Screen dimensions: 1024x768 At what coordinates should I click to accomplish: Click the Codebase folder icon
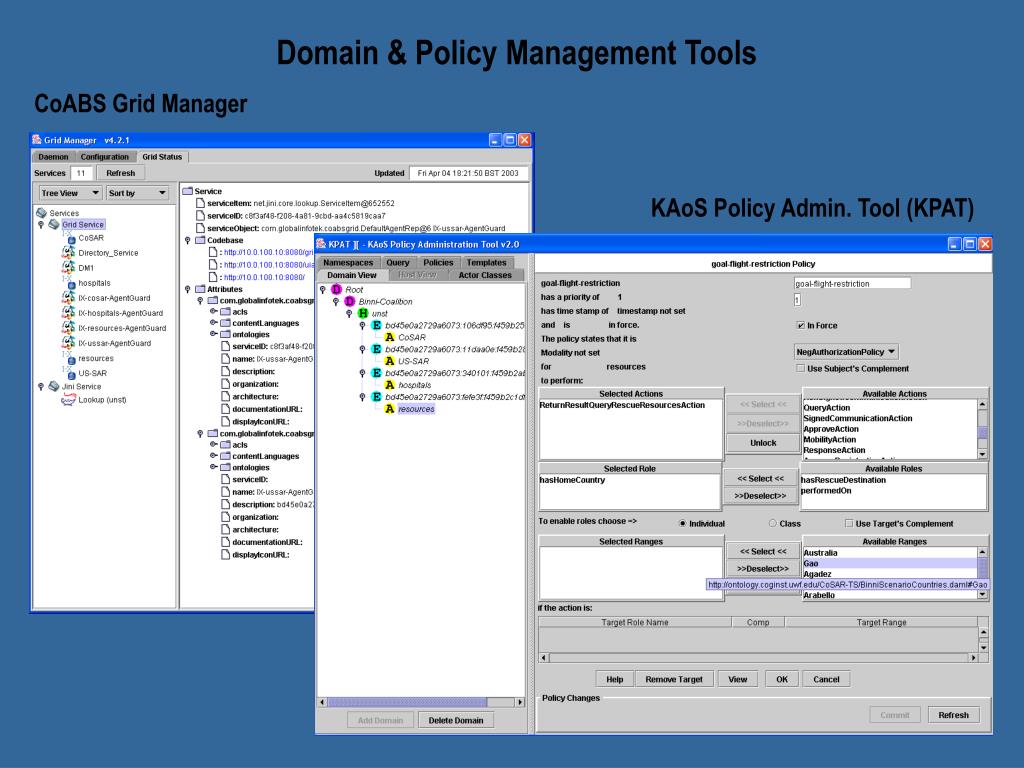click(x=200, y=240)
